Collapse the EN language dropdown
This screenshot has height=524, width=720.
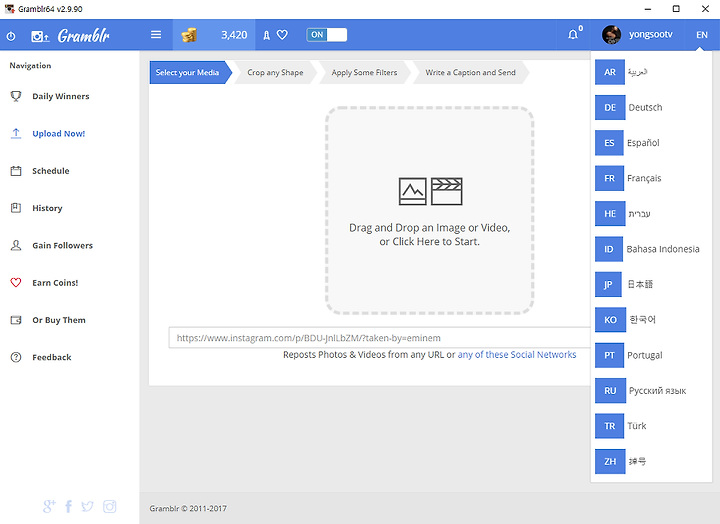tap(702, 34)
